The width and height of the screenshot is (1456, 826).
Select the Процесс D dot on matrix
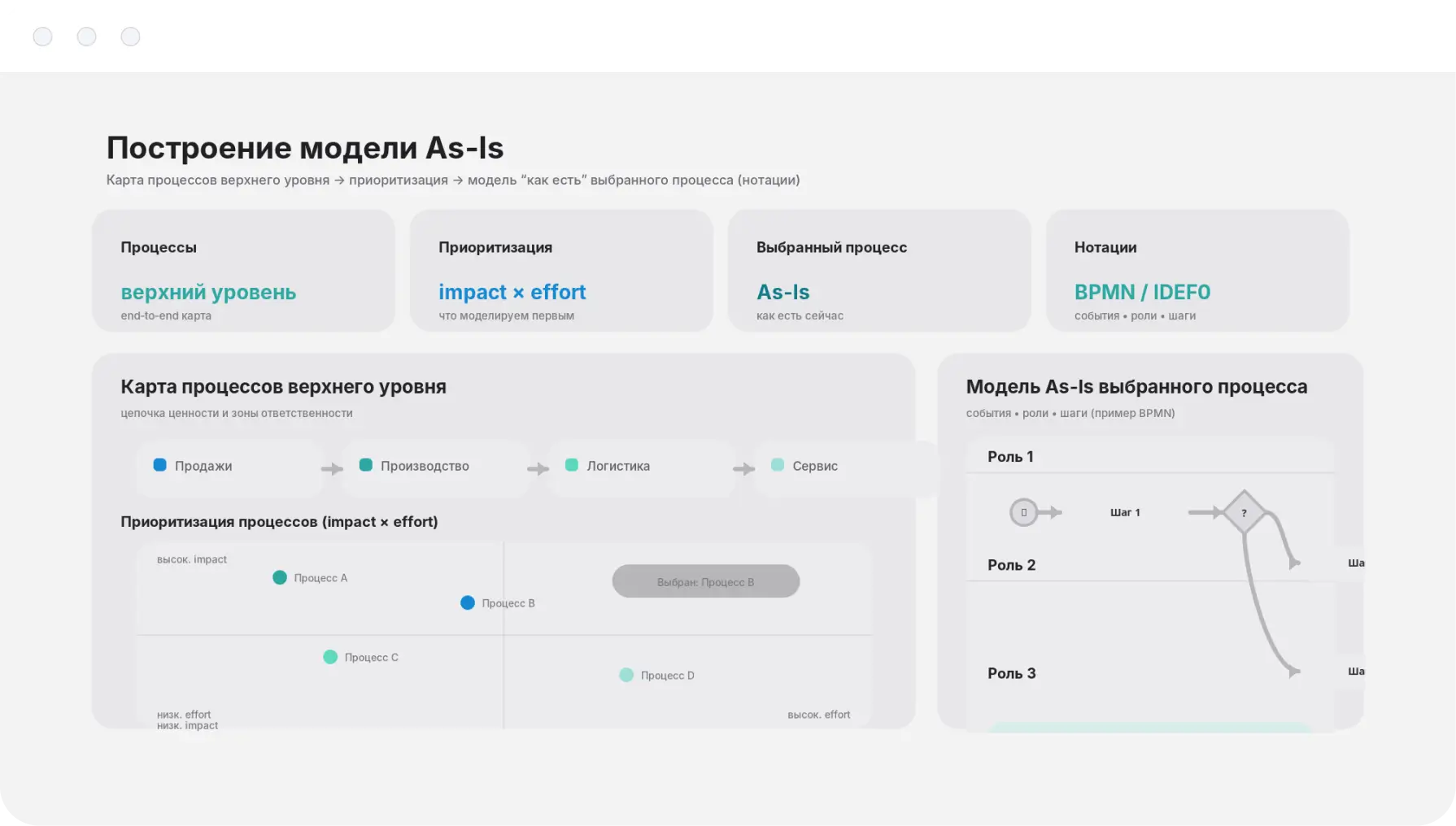point(626,675)
